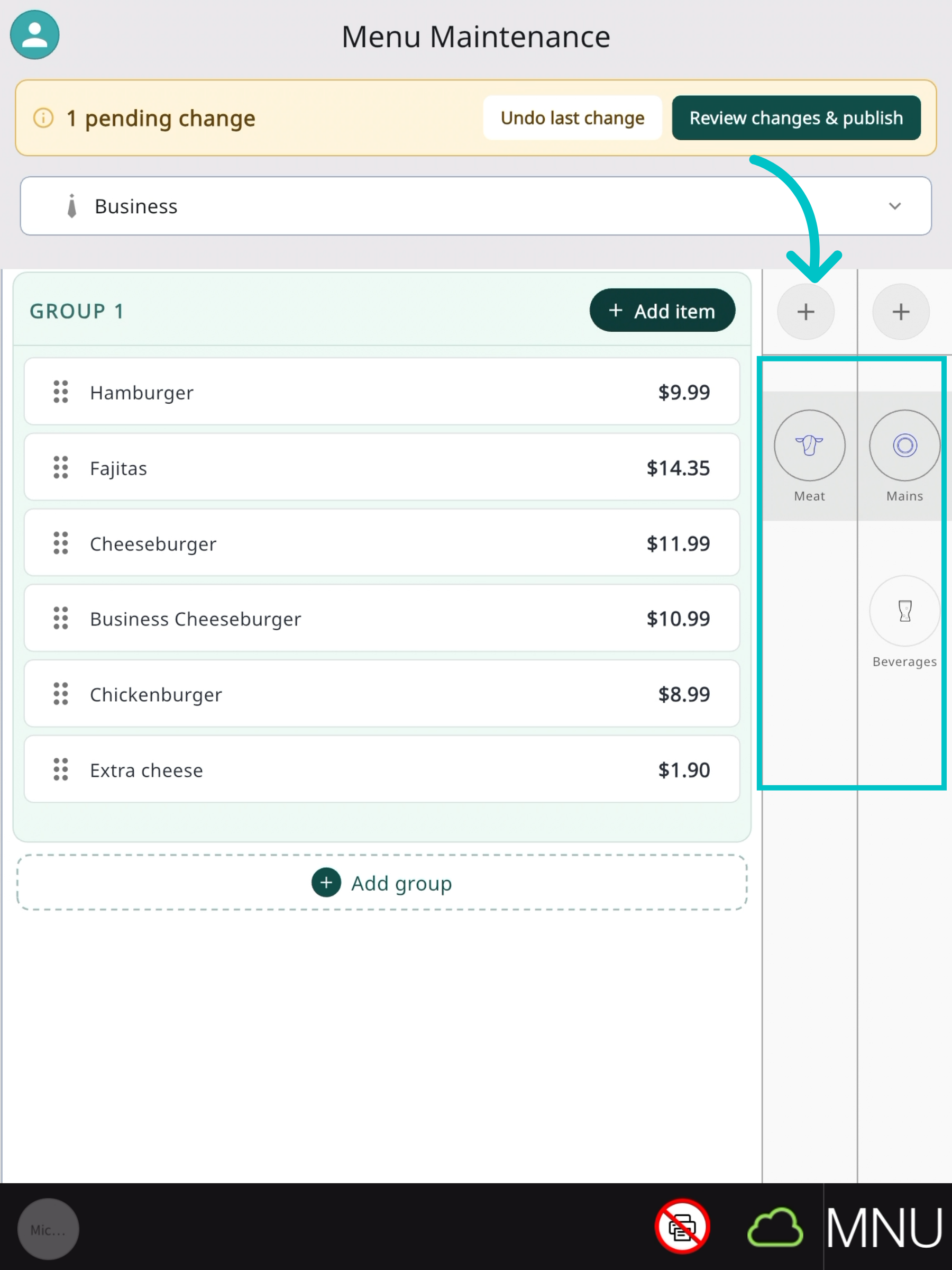This screenshot has width=952, height=1270.
Task: Open the Chickenburger item
Action: click(382, 694)
